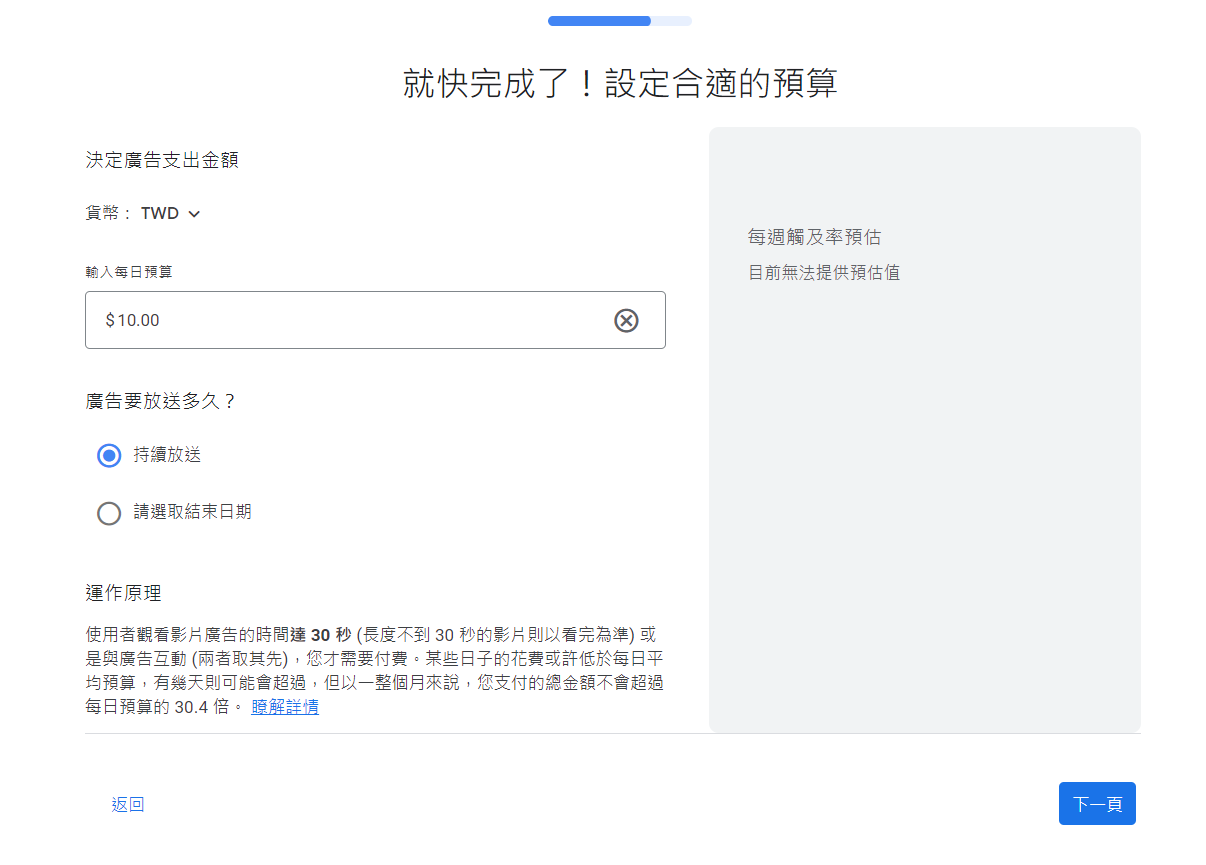
Task: Click the 就快完成了 page heading
Action: 619,84
